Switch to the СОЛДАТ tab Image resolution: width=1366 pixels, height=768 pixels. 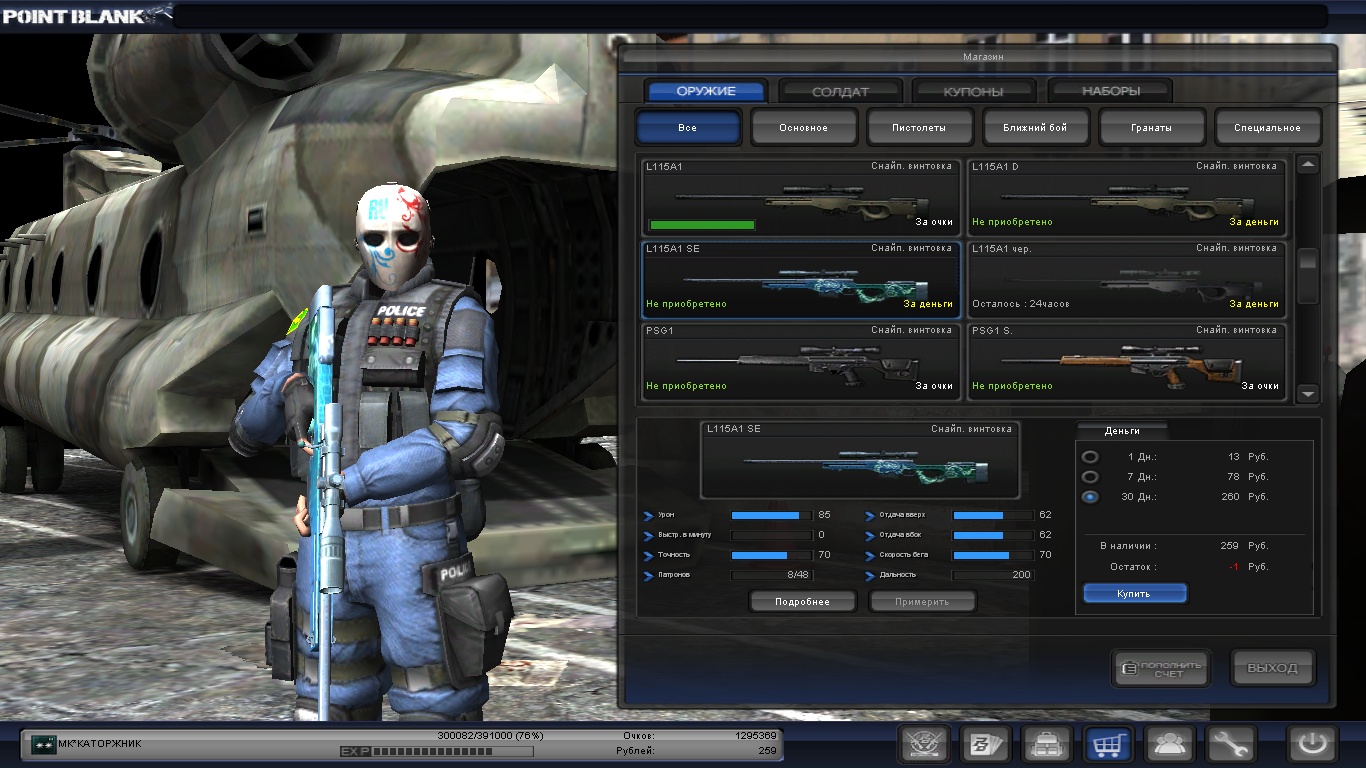[x=840, y=91]
